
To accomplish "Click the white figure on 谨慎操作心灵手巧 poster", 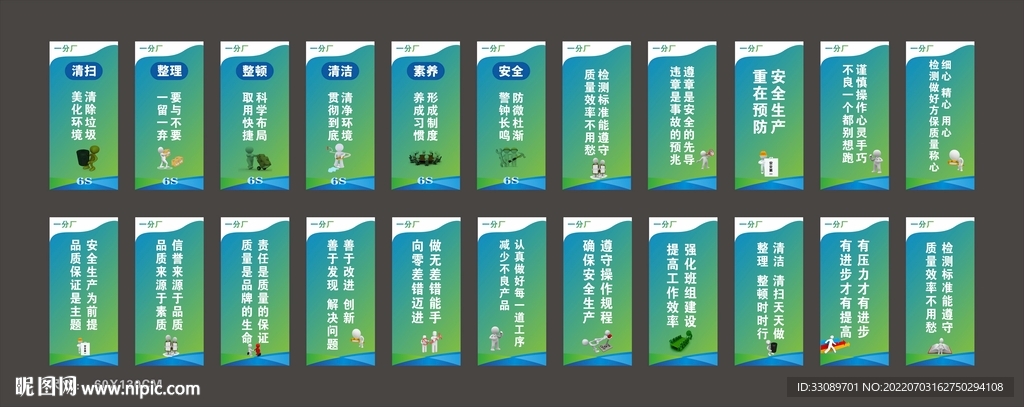I will pos(876,161).
